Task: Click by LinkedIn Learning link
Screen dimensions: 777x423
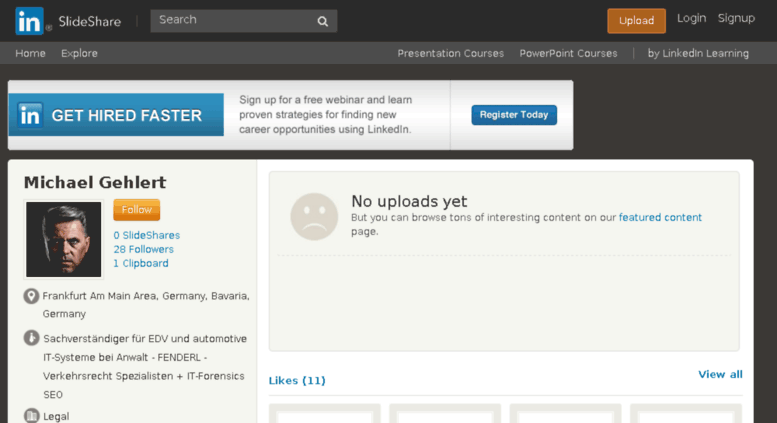Action: coord(698,53)
